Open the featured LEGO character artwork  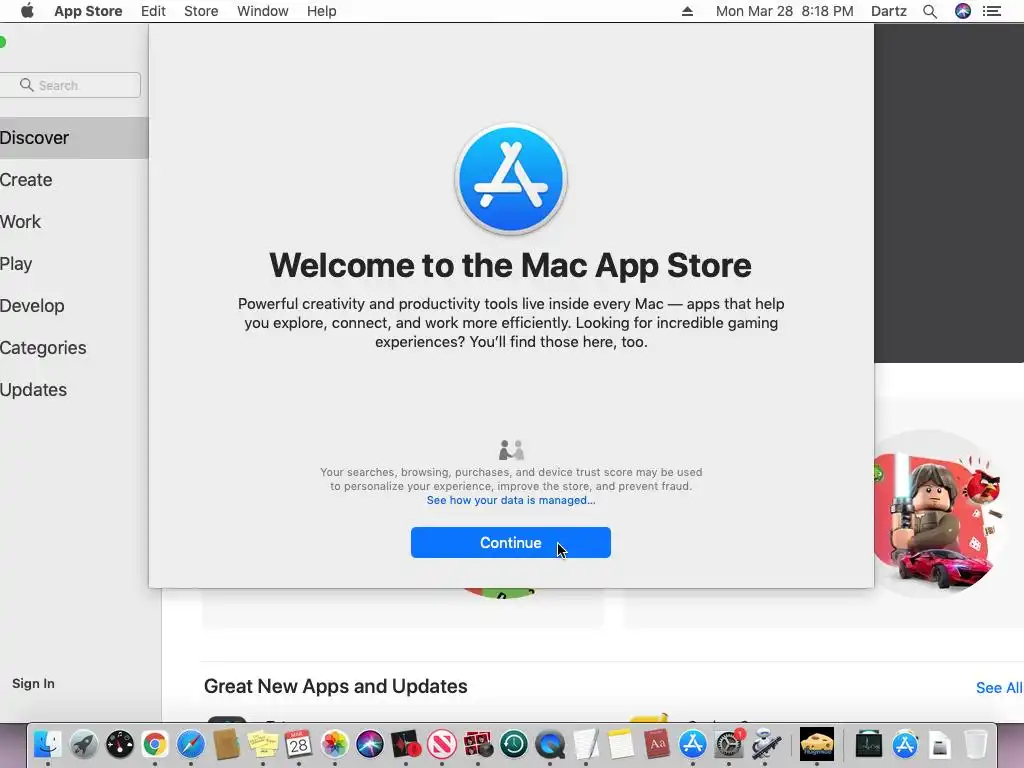pyautogui.click(x=935, y=513)
